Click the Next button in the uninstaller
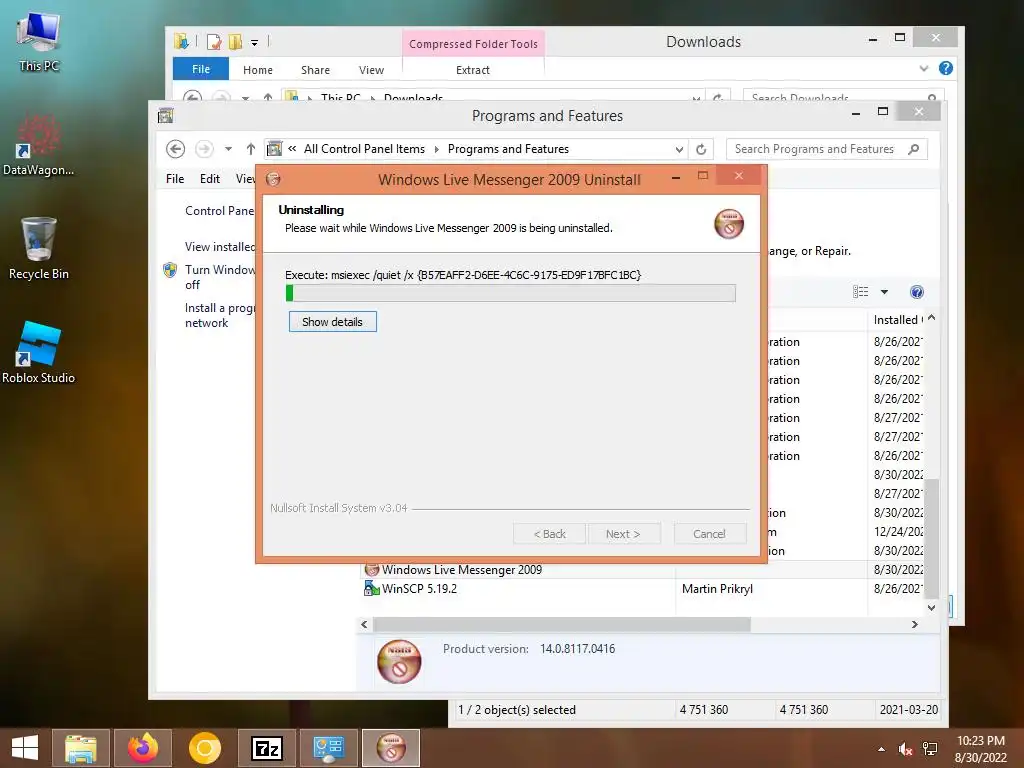 [x=623, y=534]
